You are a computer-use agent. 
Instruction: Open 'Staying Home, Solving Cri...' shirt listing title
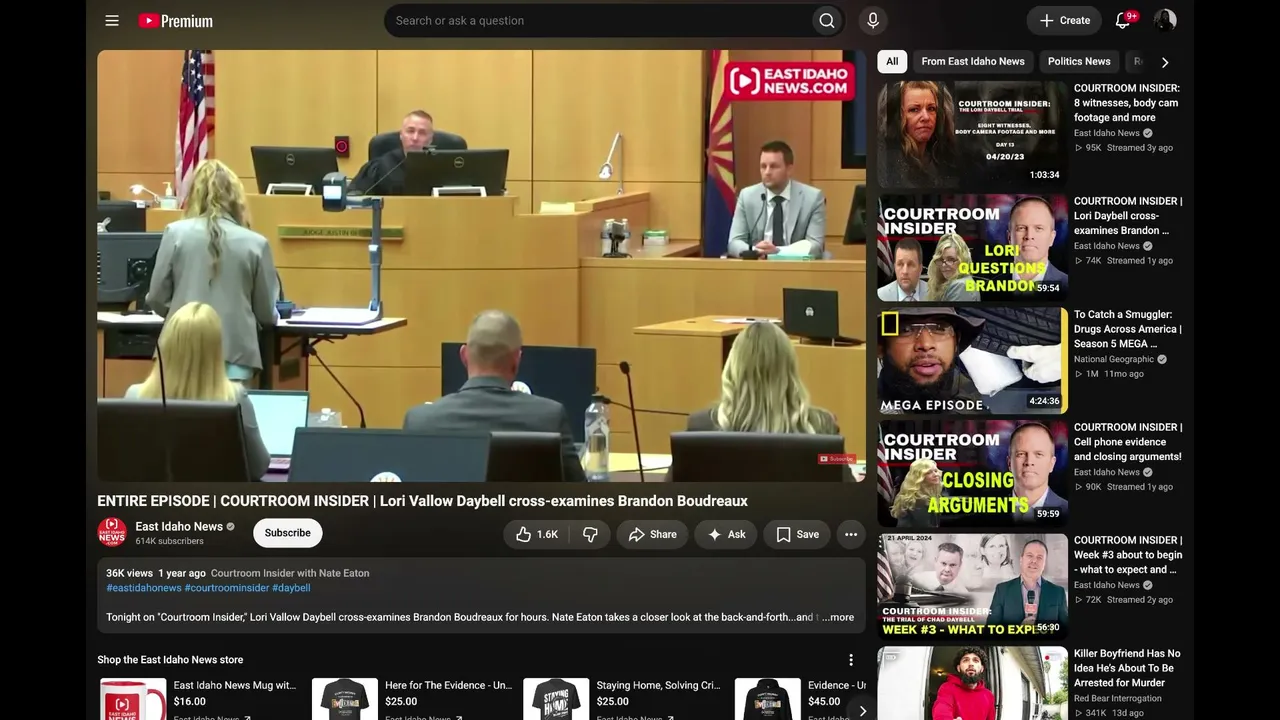[658, 686]
